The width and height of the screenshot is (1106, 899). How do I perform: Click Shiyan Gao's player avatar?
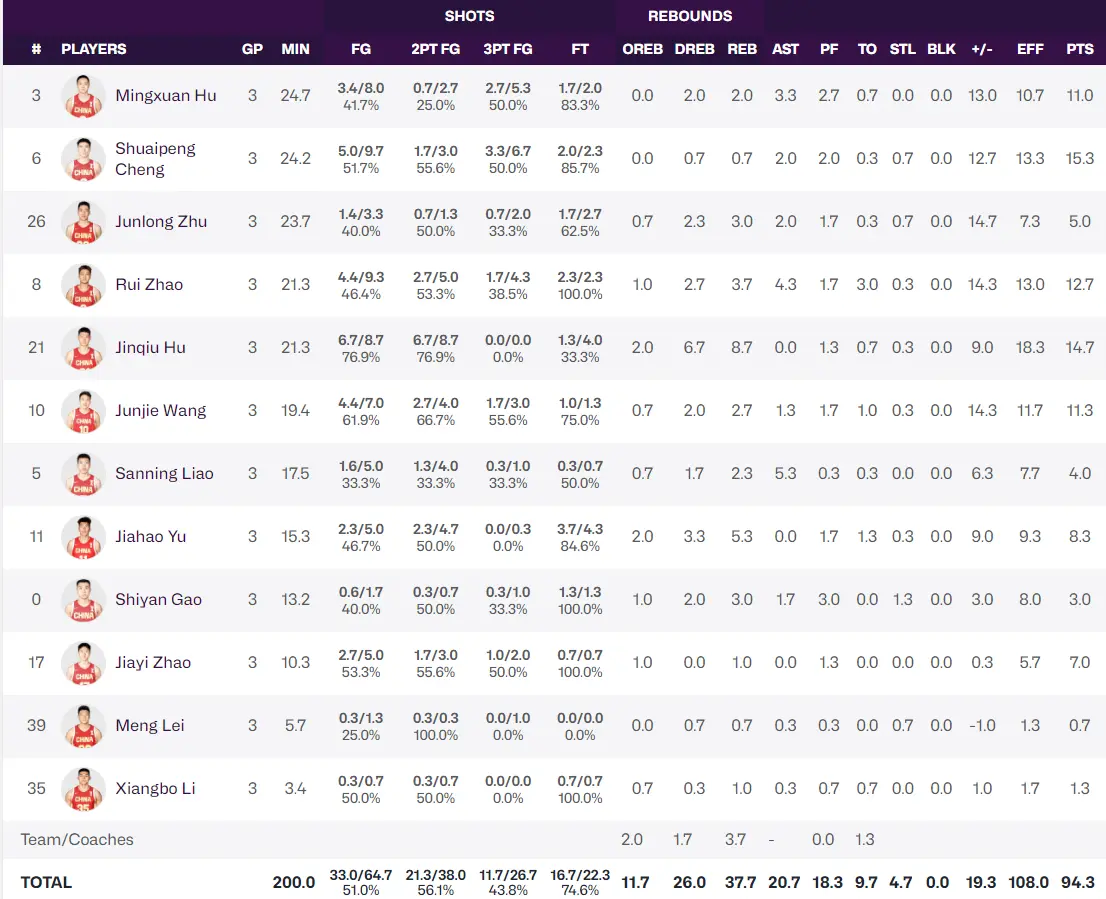point(83,600)
